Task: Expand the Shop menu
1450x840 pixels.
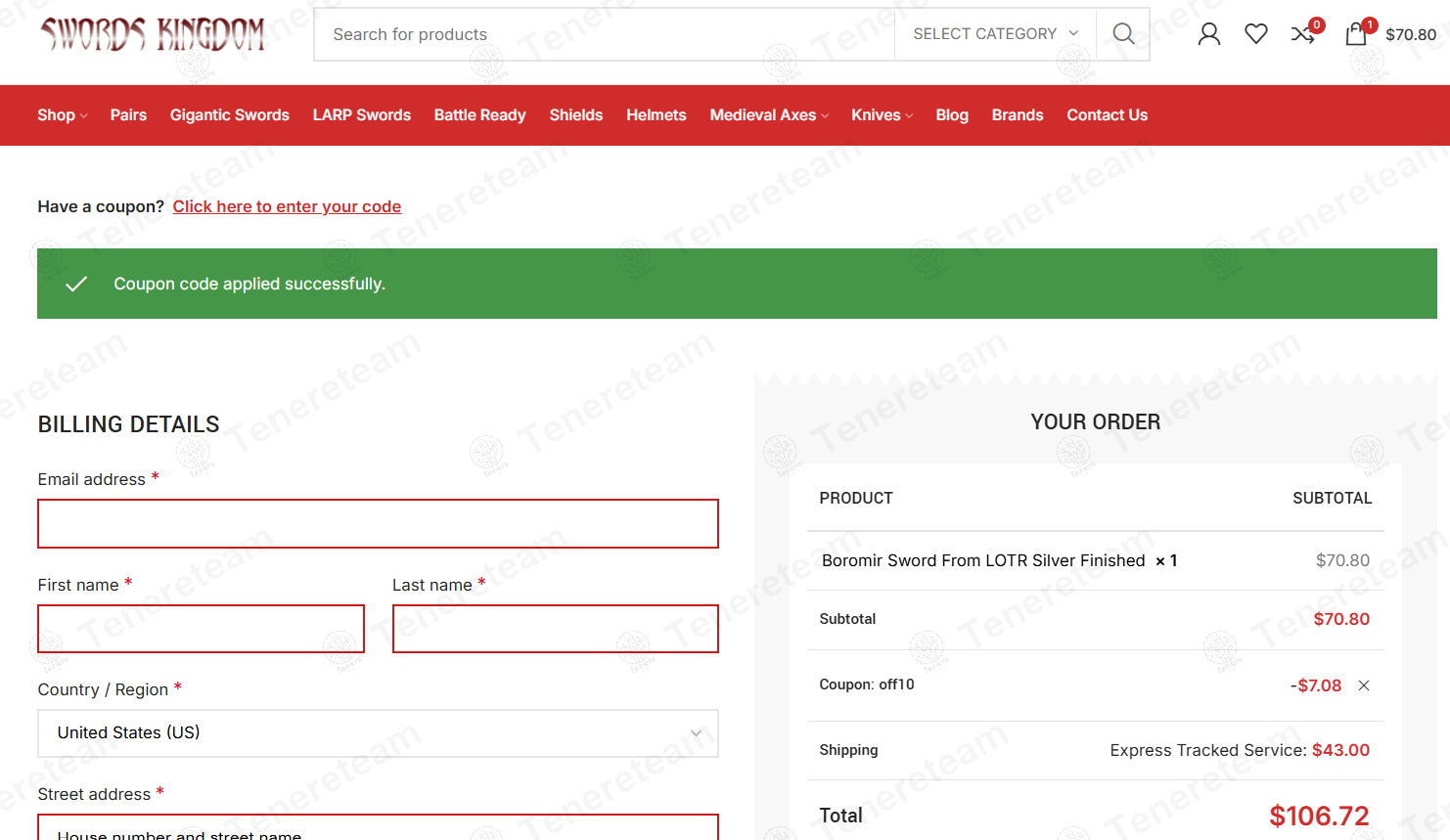Action: click(63, 115)
